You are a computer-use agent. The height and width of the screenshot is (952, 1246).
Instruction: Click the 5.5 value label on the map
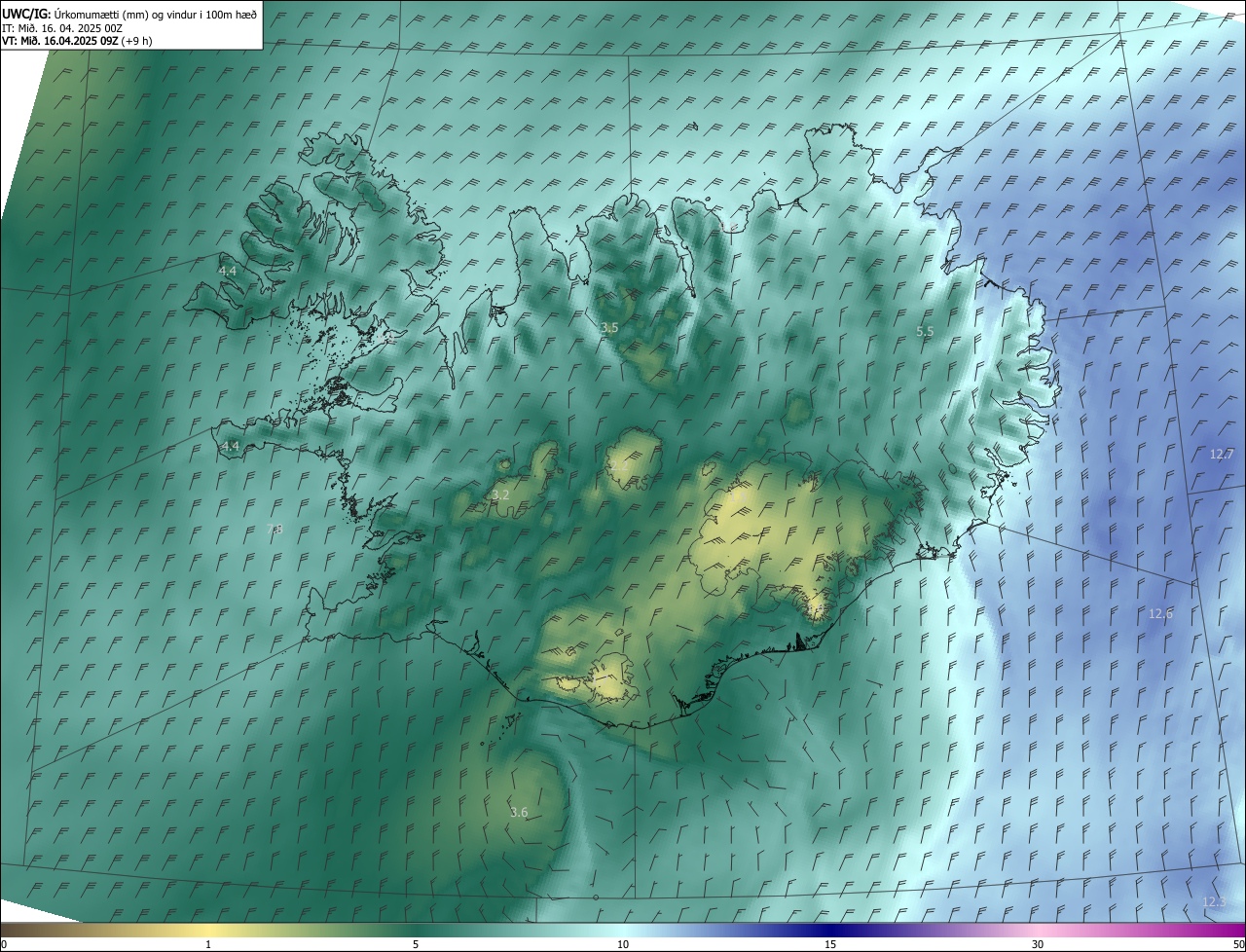tap(925, 332)
